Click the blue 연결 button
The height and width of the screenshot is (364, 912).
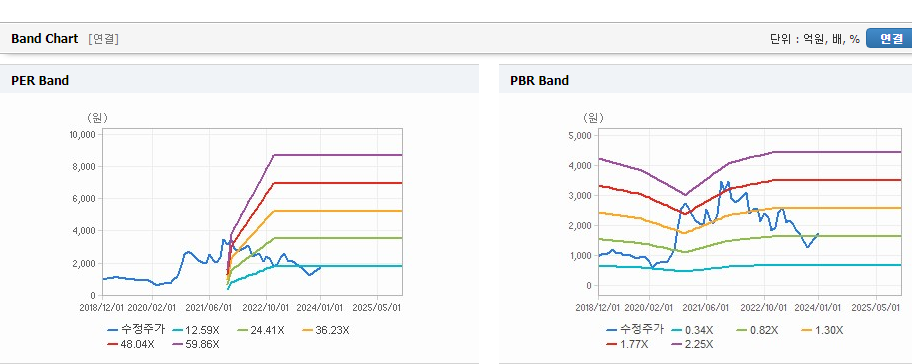889,38
